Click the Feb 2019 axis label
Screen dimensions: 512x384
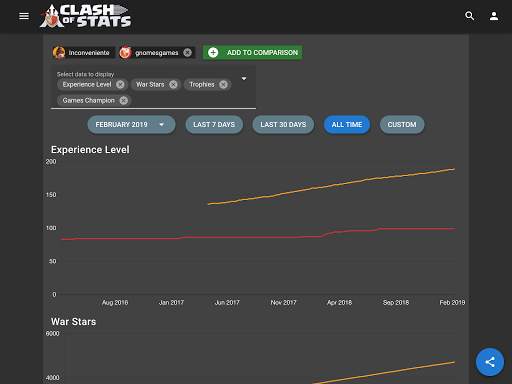(452, 303)
